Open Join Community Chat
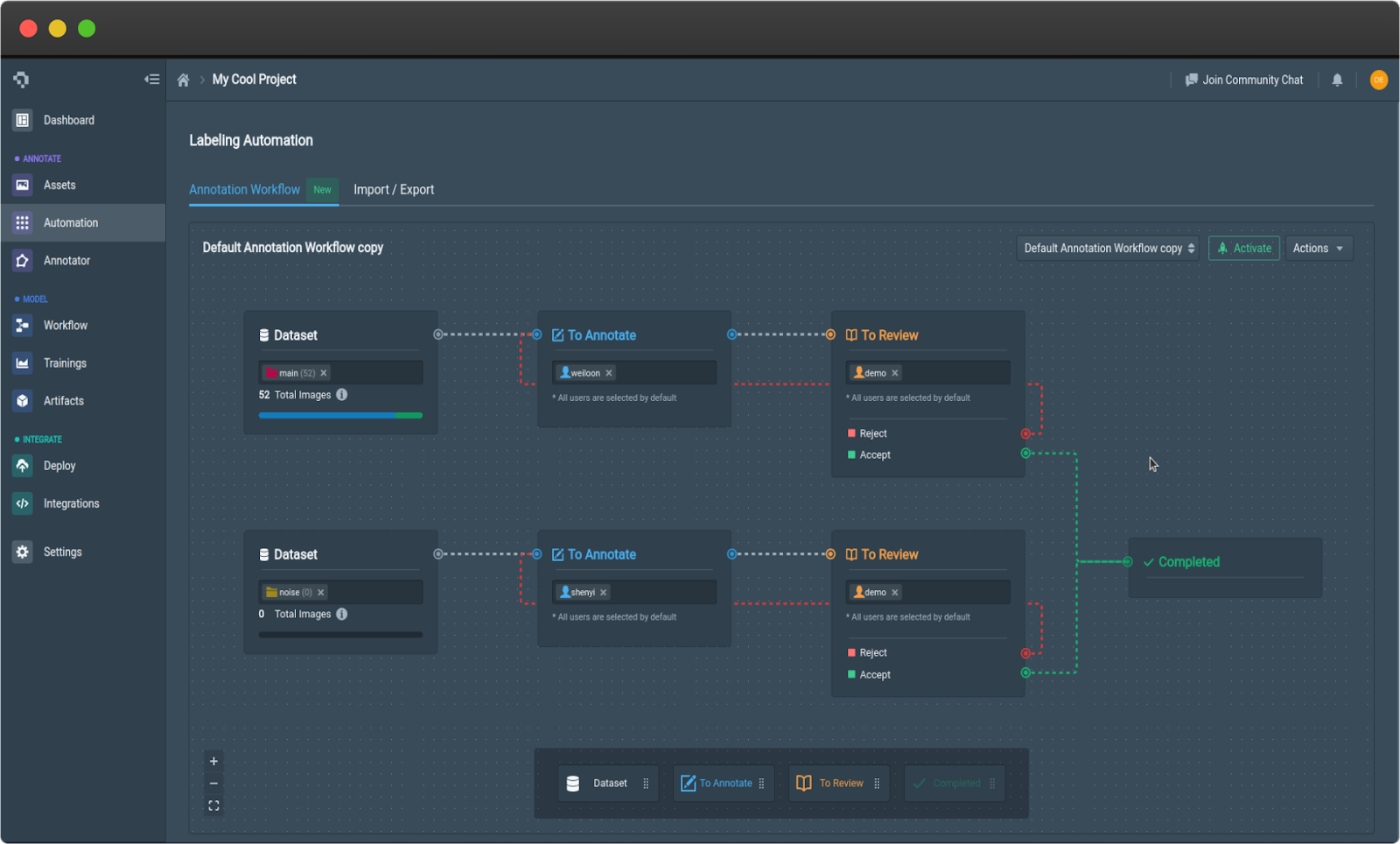 tap(1245, 80)
